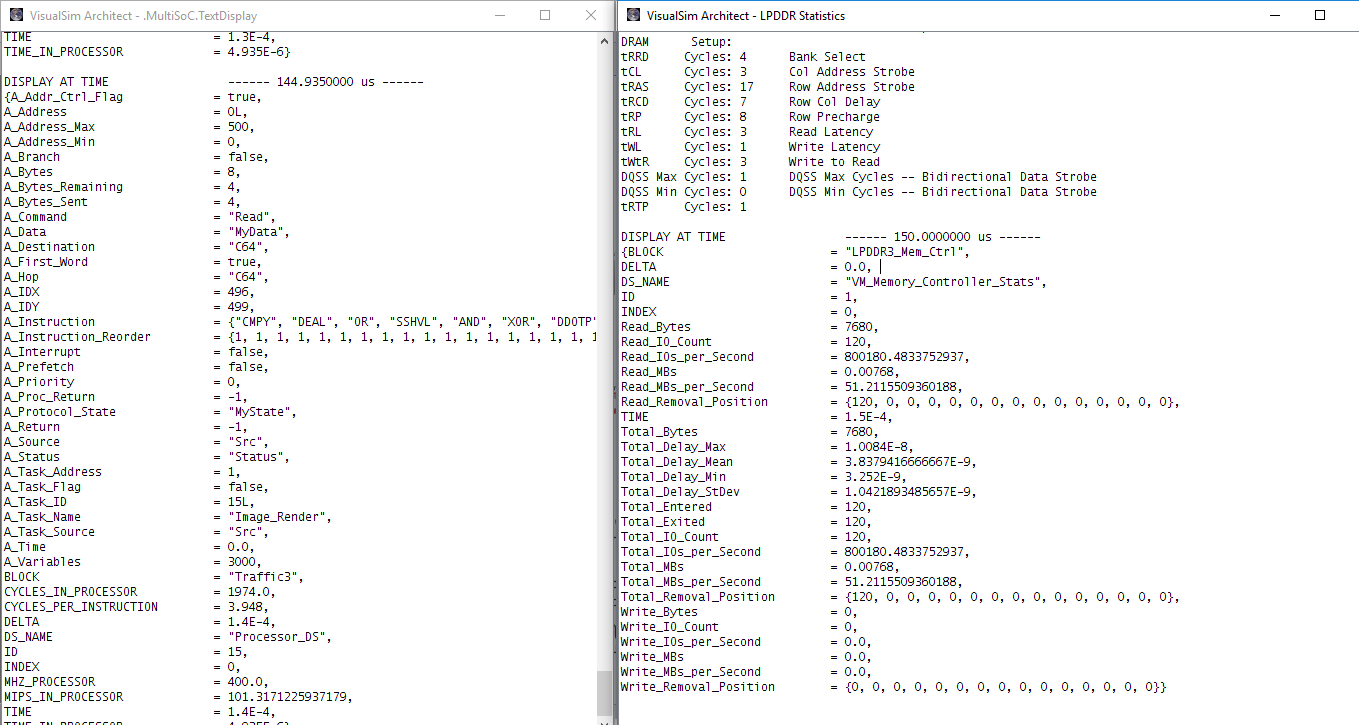Click the LPDDR Statistics window globe icon

coord(632,15)
